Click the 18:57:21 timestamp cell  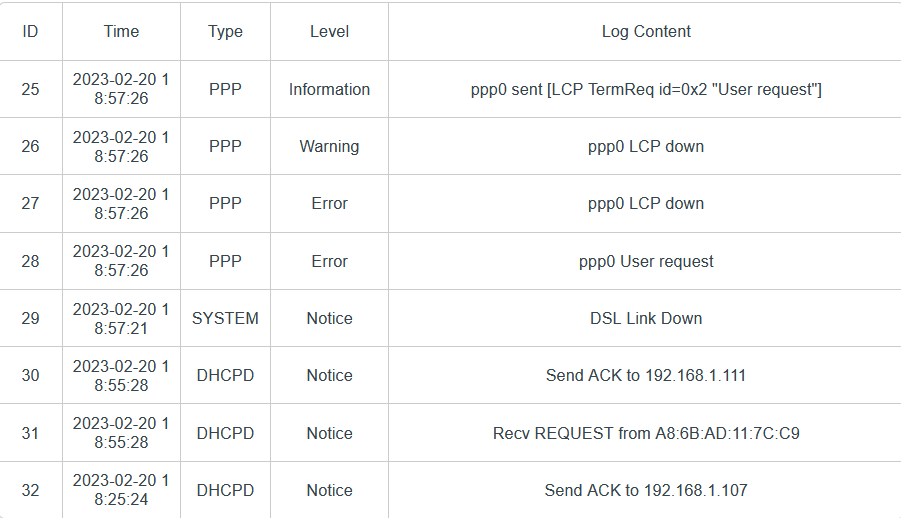pos(121,318)
